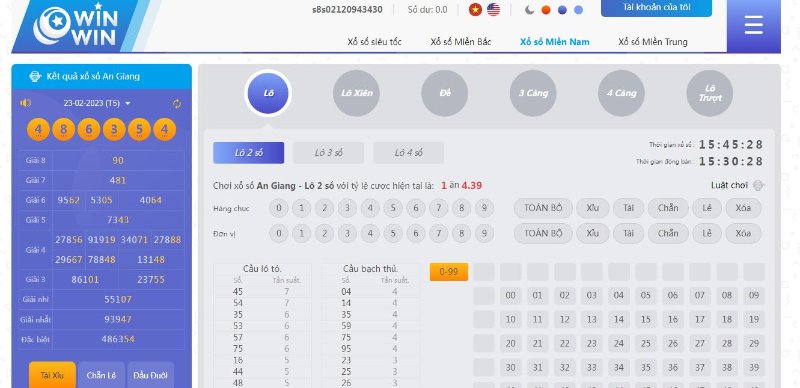The width and height of the screenshot is (800, 388).
Task: Pick number 39 in the grid
Action: (754, 368)
